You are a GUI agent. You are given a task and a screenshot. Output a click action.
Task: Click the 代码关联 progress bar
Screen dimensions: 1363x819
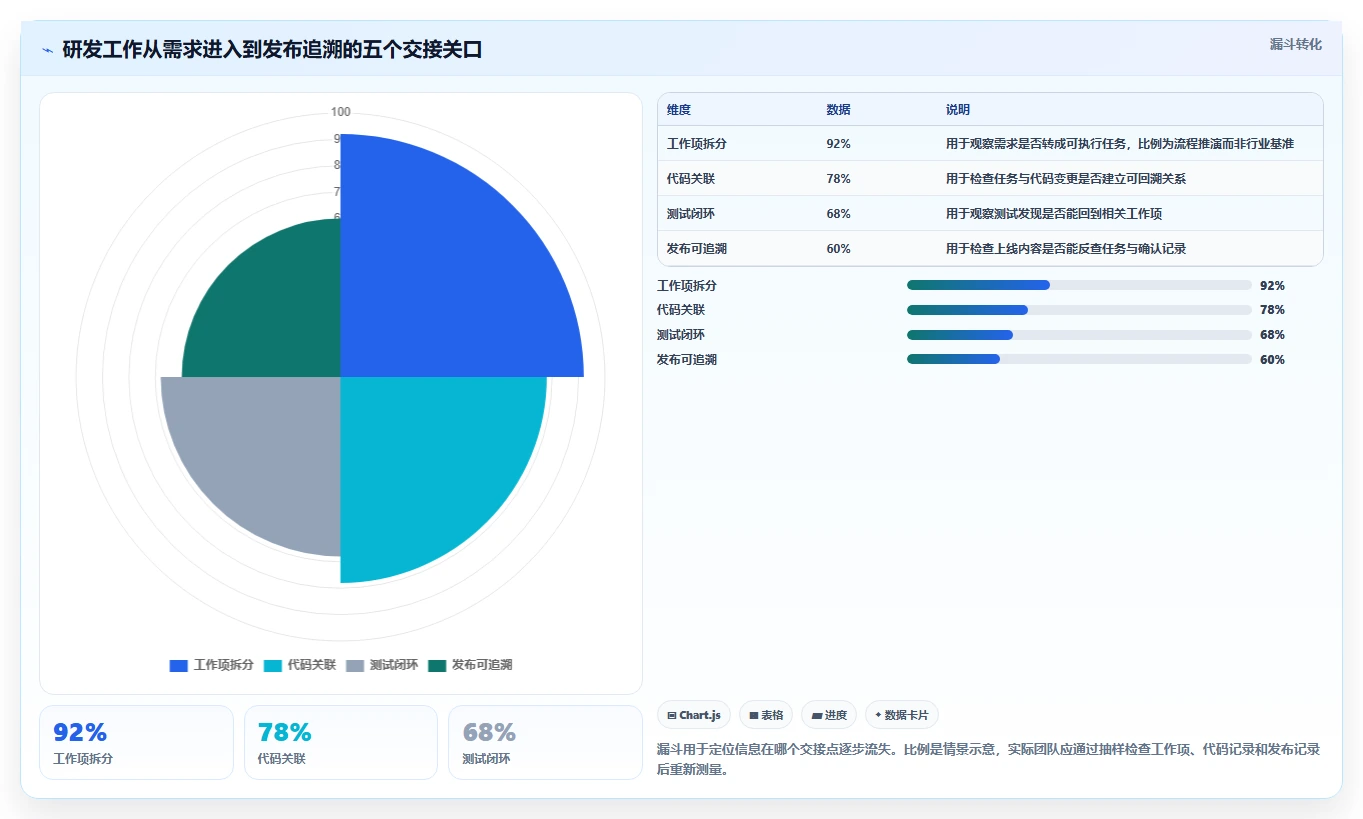pos(1079,310)
